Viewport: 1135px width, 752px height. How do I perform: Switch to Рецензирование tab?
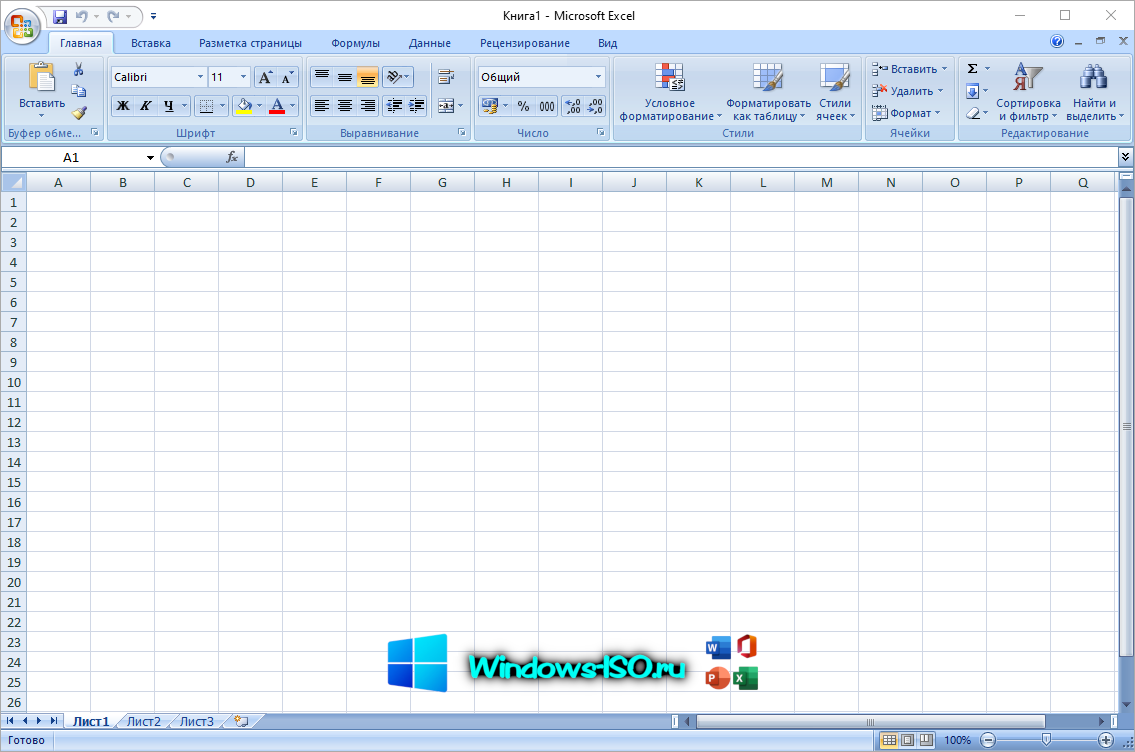(x=525, y=43)
